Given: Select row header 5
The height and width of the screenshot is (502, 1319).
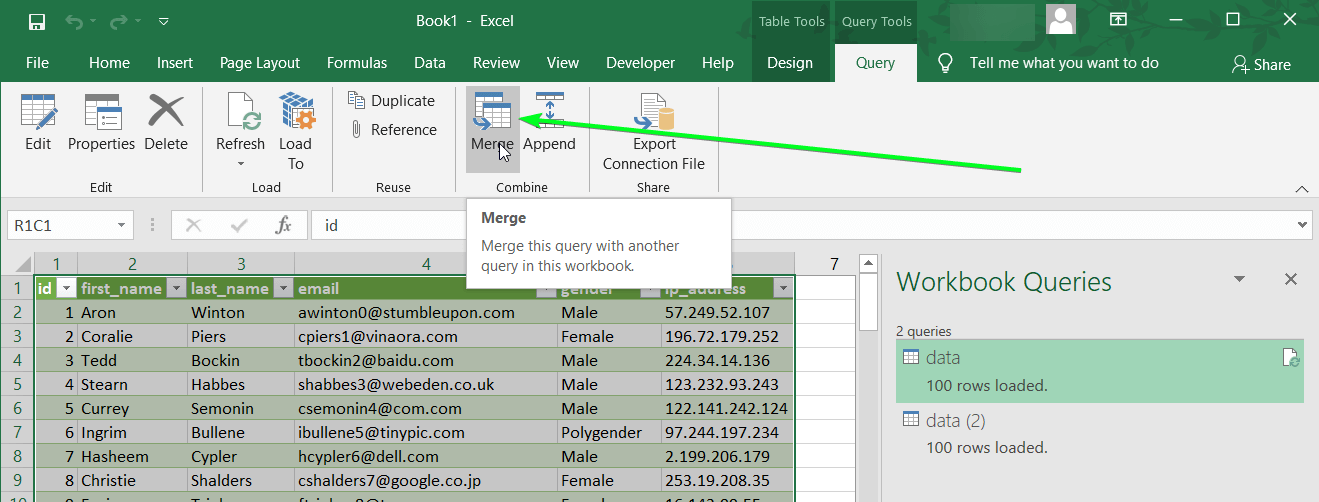Looking at the screenshot, I should pos(17,384).
